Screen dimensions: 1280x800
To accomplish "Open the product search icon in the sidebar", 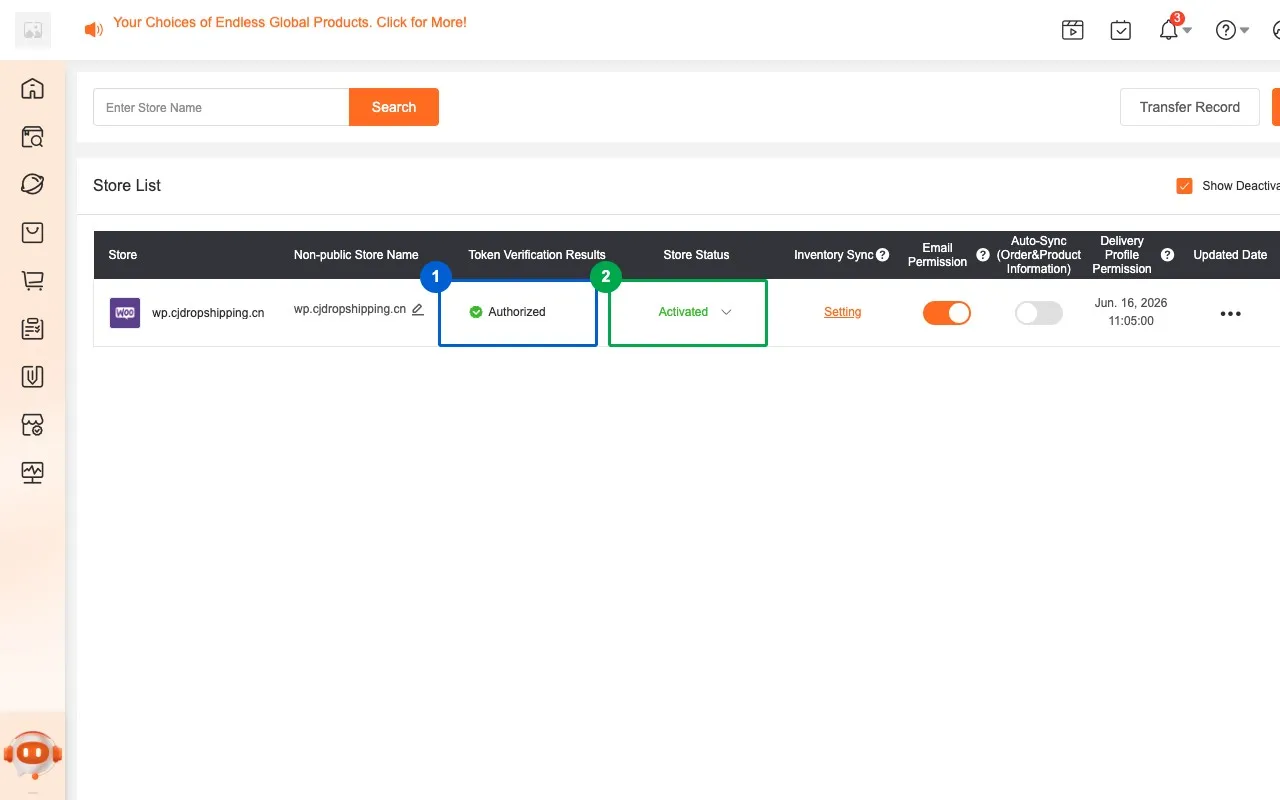I will (32, 137).
